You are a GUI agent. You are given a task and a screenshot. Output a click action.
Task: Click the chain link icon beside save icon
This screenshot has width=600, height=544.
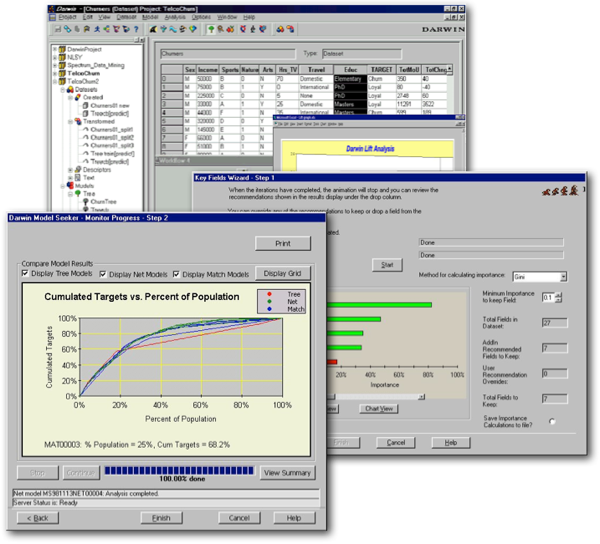[68, 29]
